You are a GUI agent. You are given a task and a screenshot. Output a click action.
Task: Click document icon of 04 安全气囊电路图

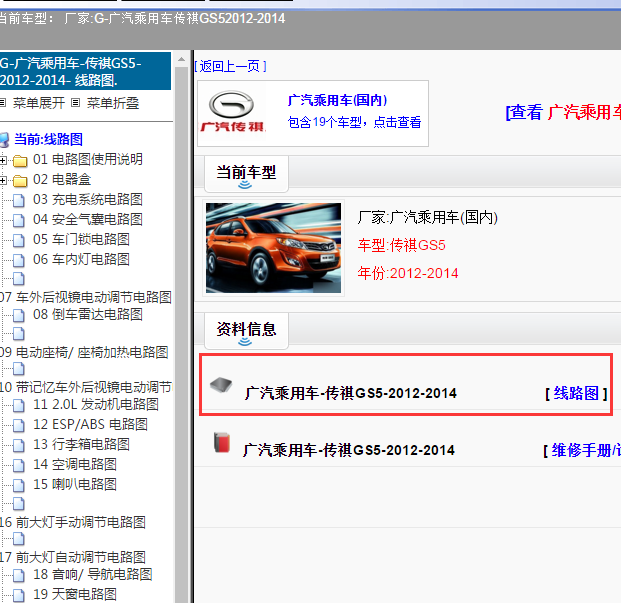click(19, 220)
